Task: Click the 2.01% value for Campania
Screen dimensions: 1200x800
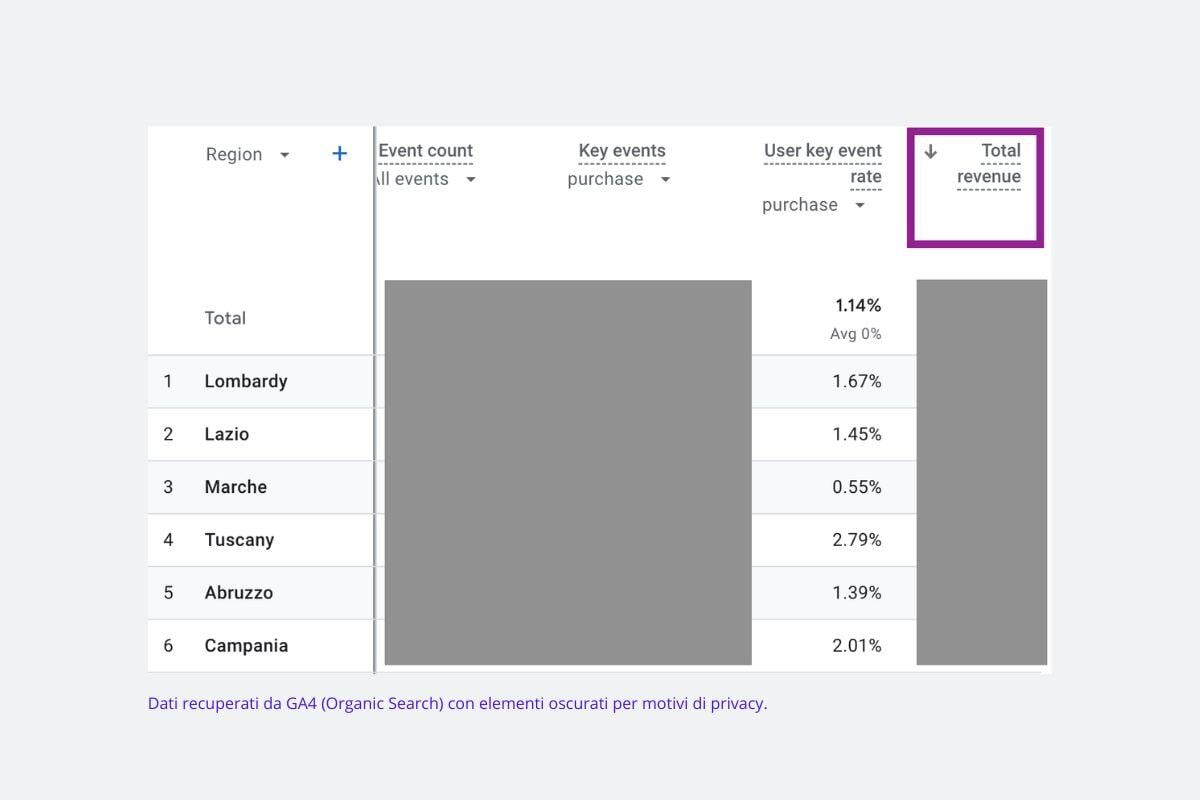Action: point(857,646)
